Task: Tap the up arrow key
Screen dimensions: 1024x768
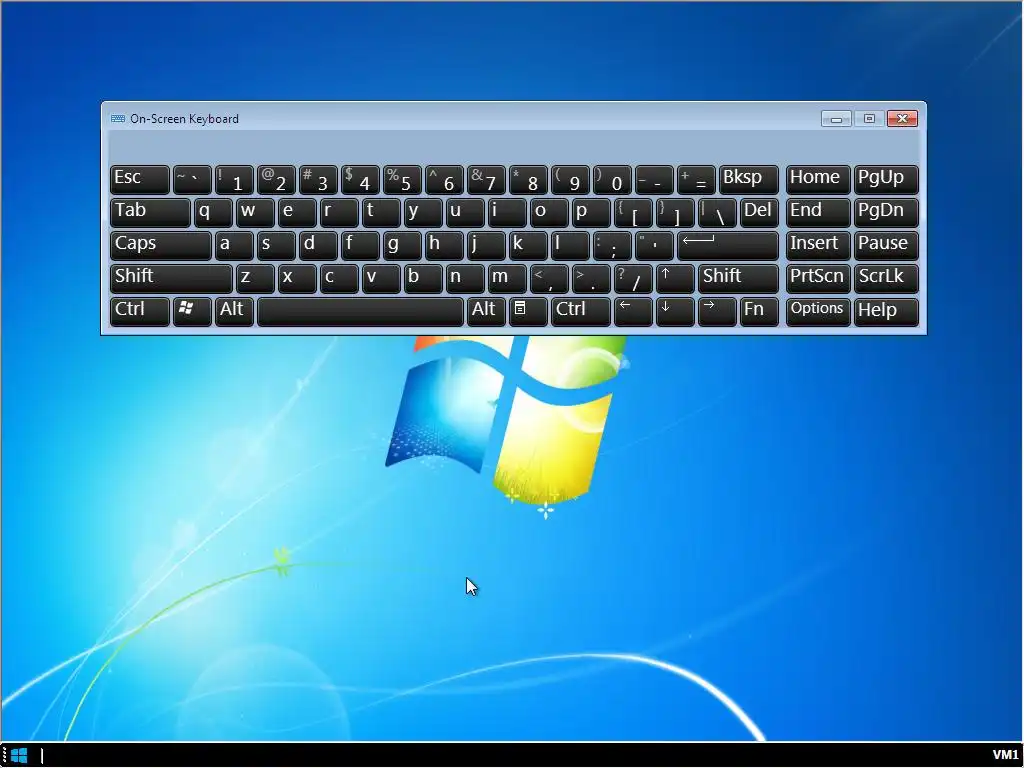Action: click(675, 279)
